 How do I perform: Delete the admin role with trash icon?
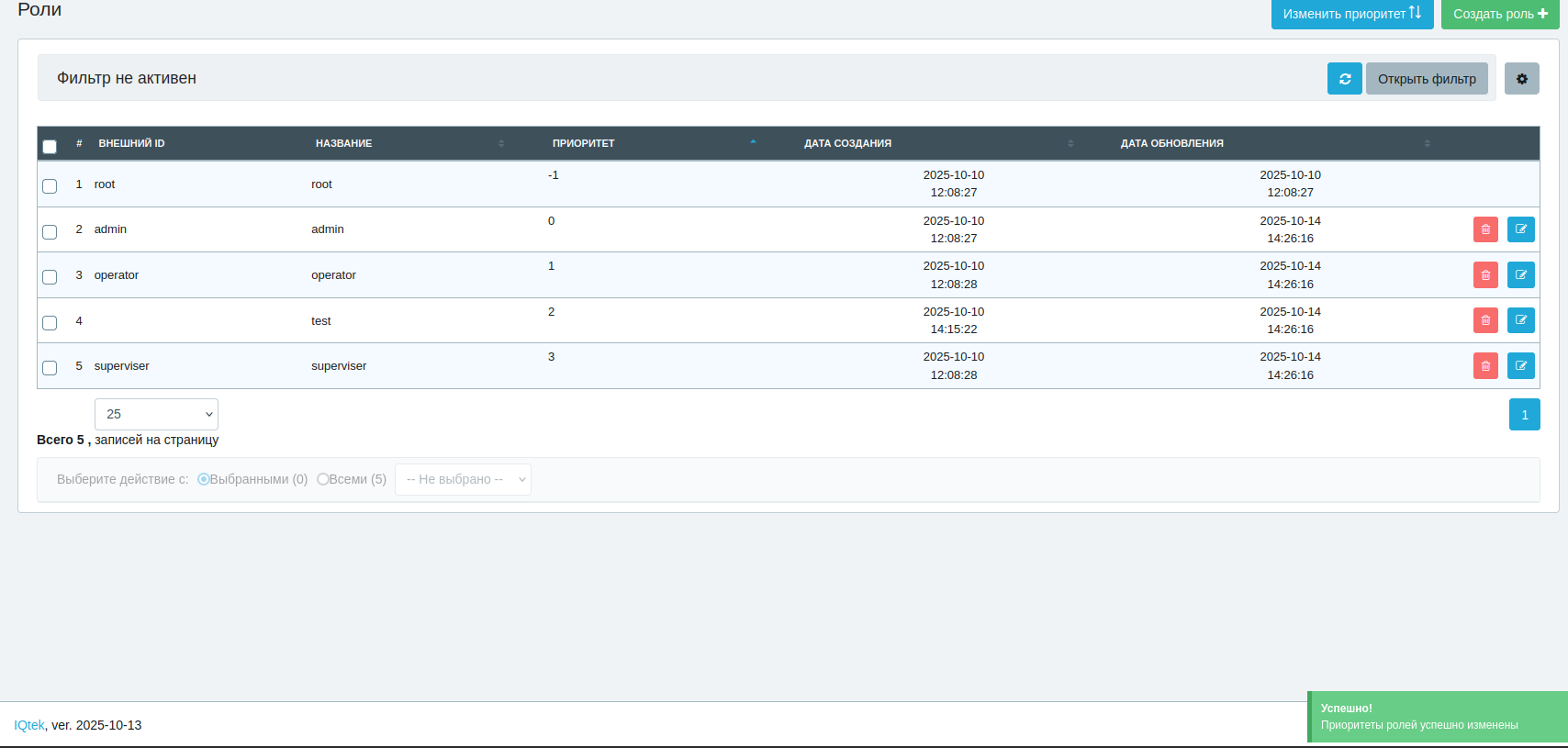[1485, 229]
